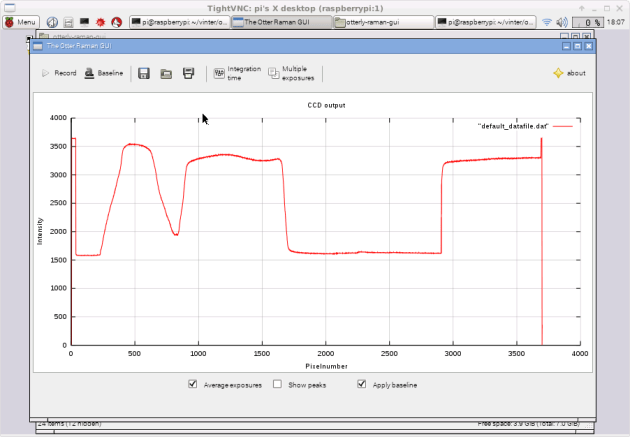Open the Multiple exposures setting
630x437 pixels.
(x=291, y=73)
